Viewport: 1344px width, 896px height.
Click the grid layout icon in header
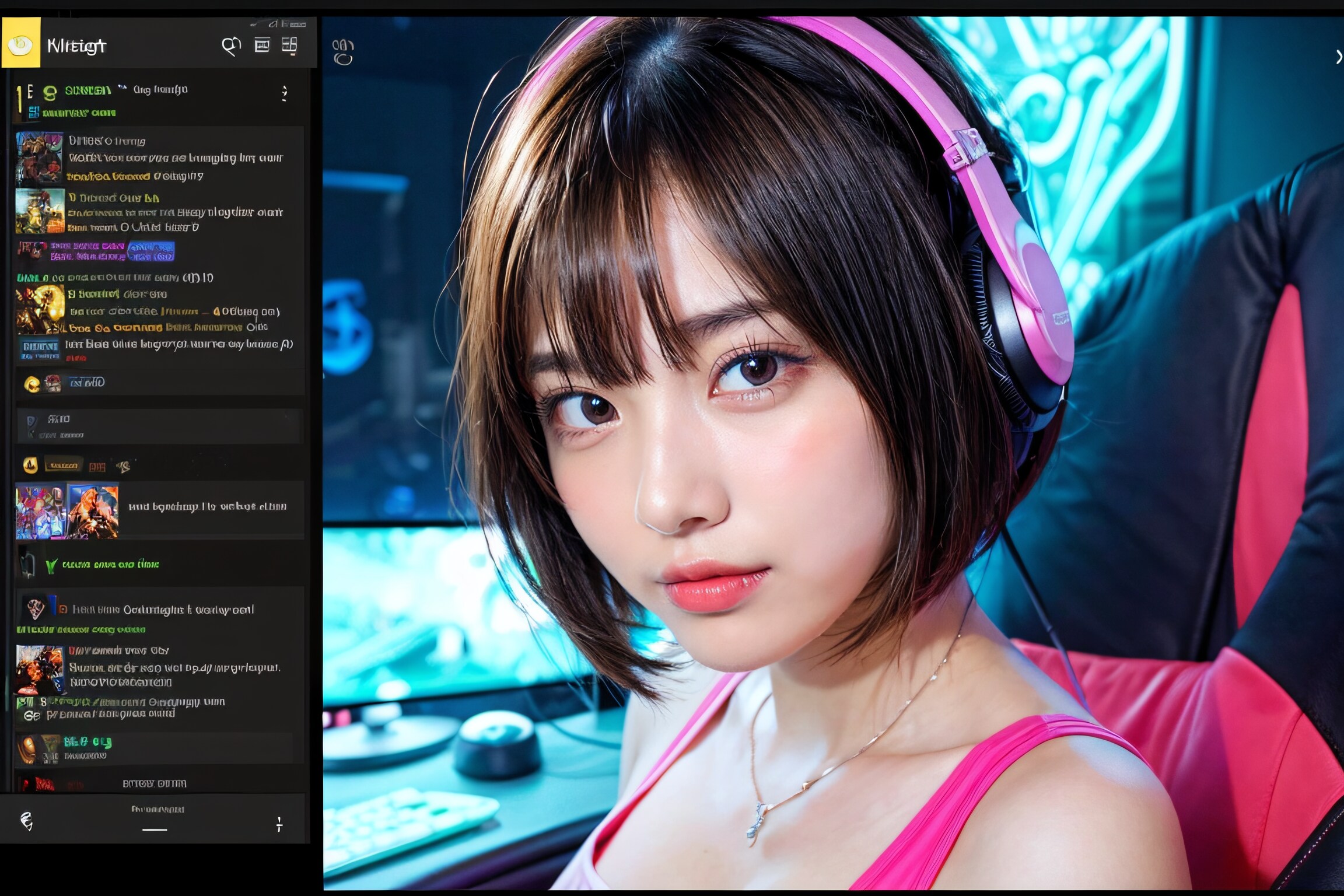(289, 45)
